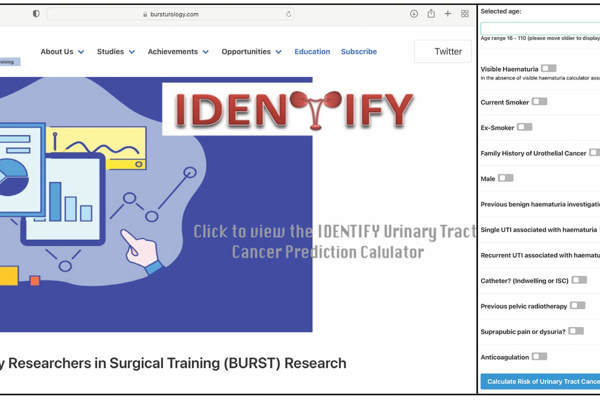Viewport: 600px width, 400px height.
Task: Go to the Subscribe menu link
Action: point(359,52)
